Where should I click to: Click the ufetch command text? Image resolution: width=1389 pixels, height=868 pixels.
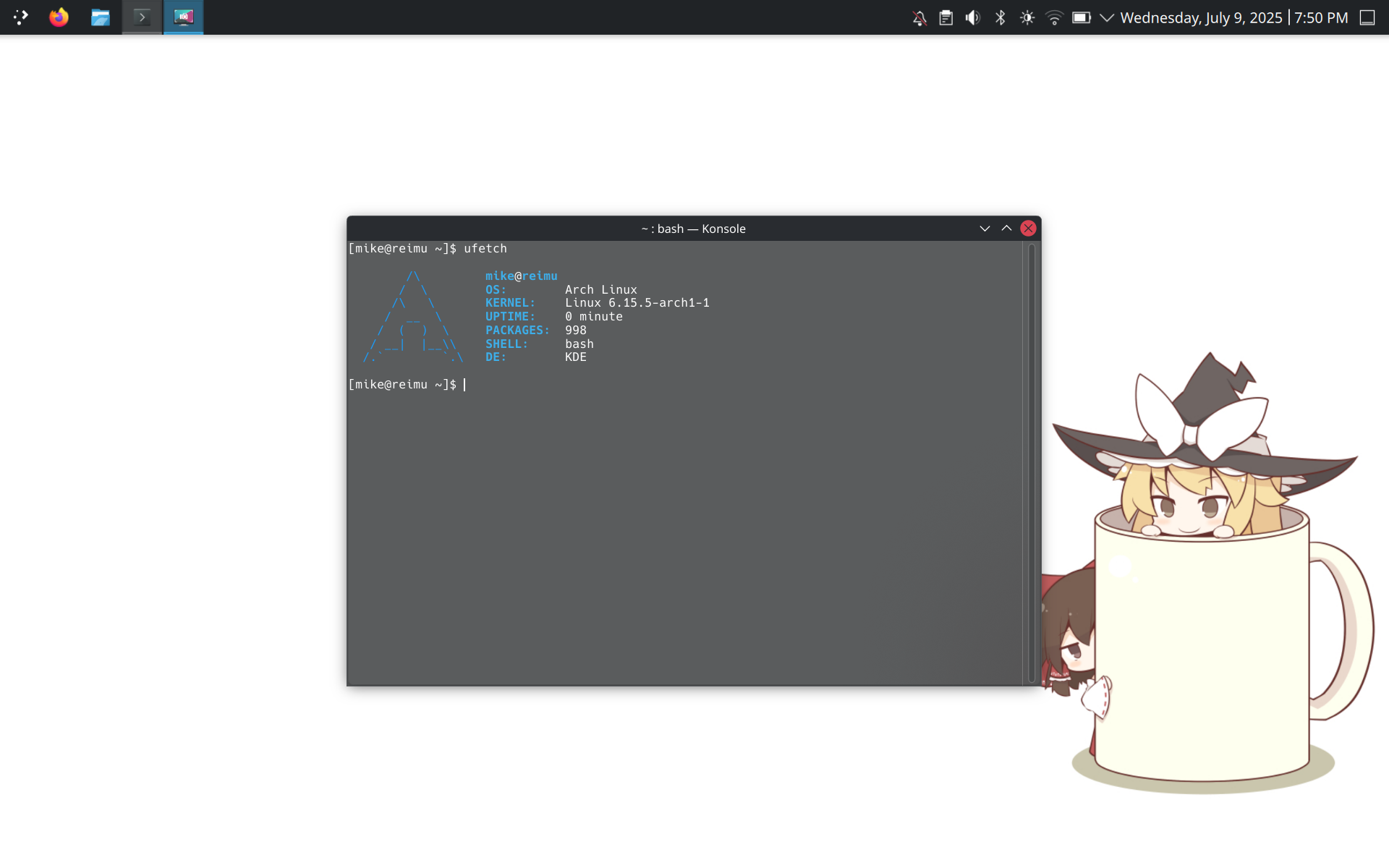point(485,249)
